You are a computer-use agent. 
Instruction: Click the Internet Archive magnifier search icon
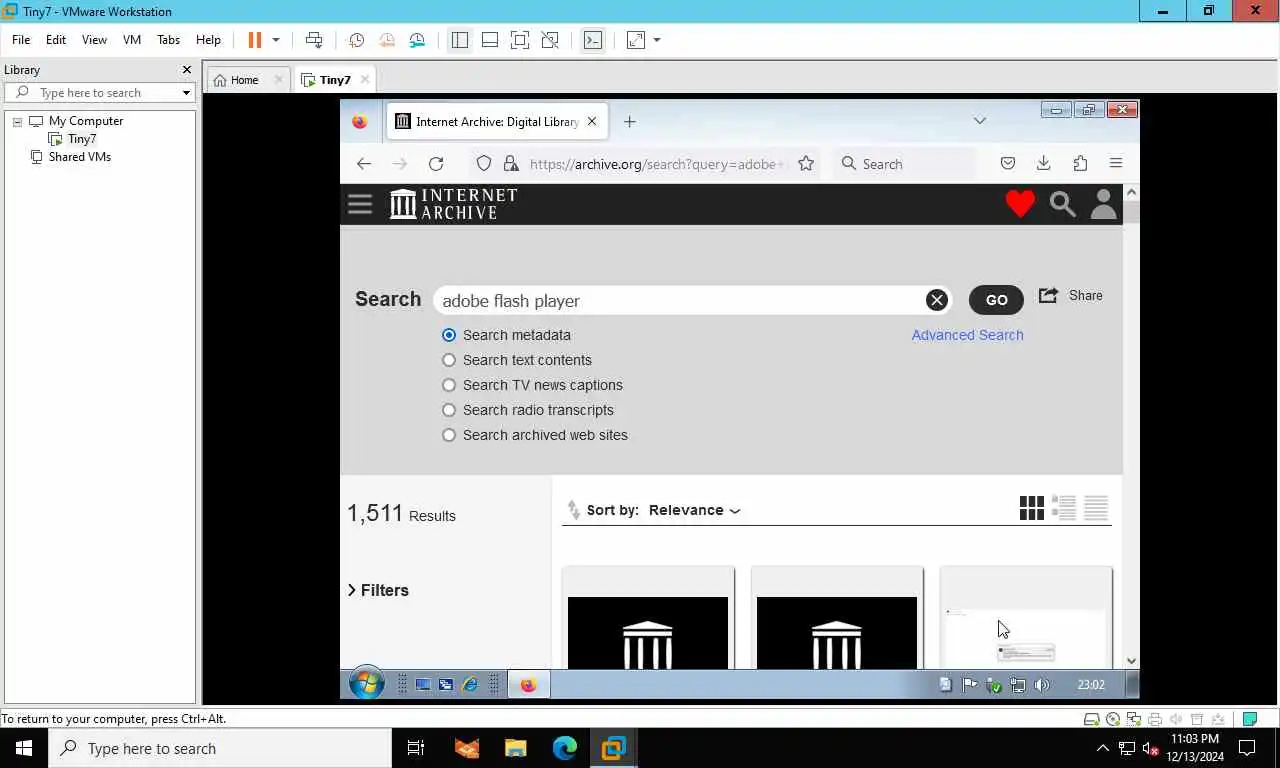(1062, 204)
